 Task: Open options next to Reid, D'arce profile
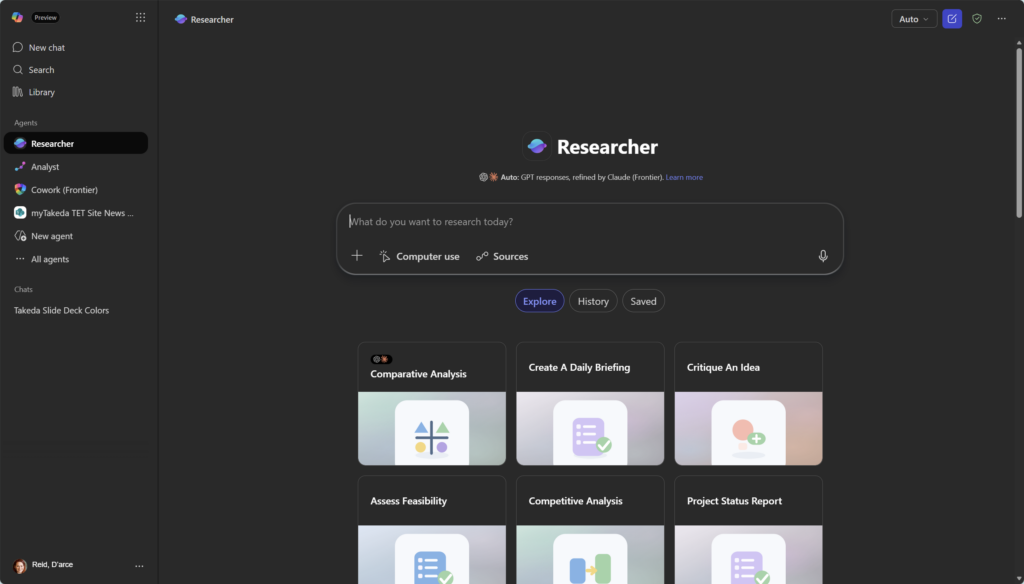[139, 566]
